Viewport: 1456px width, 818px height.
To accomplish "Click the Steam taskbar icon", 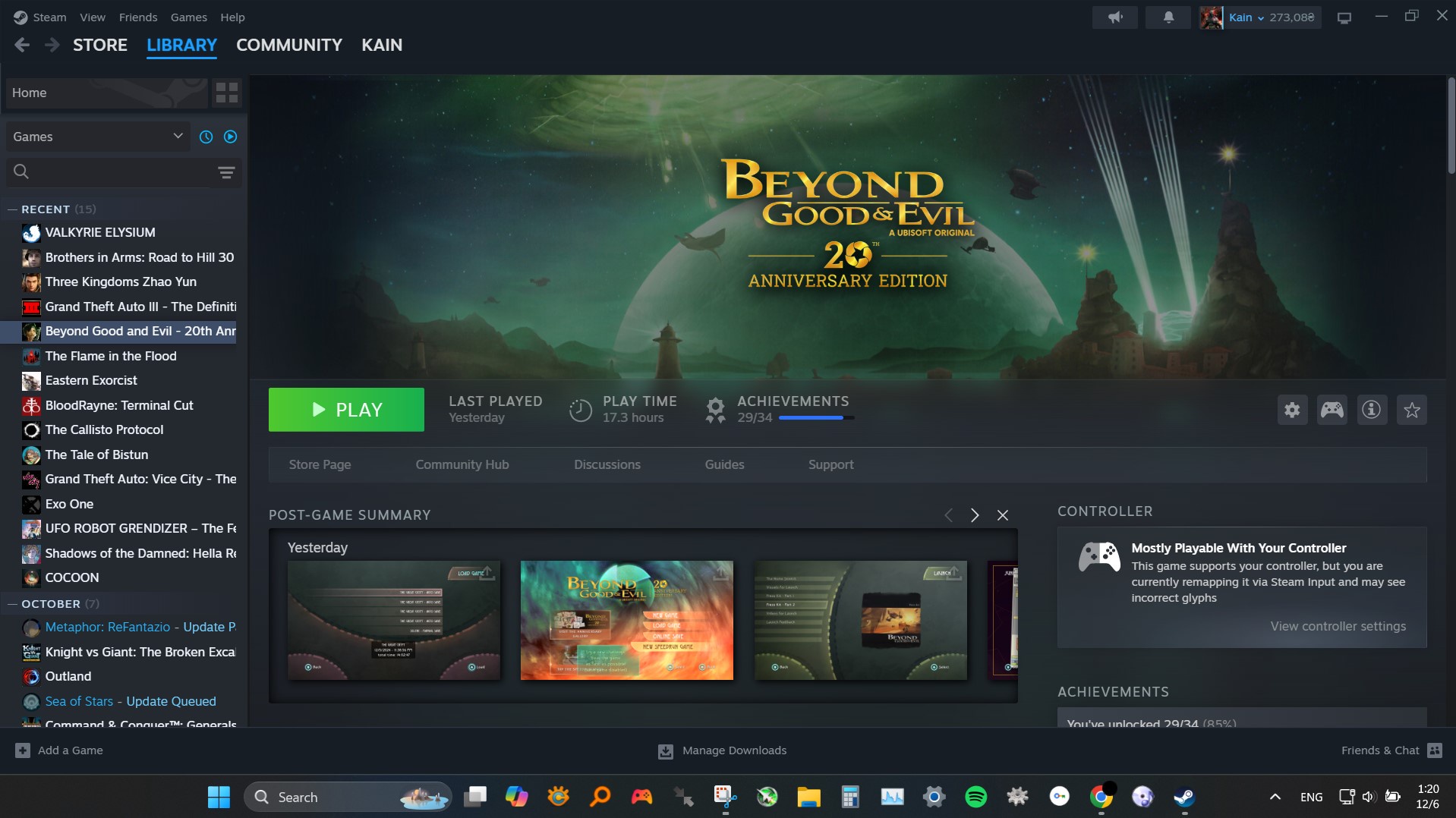I will [1183, 797].
